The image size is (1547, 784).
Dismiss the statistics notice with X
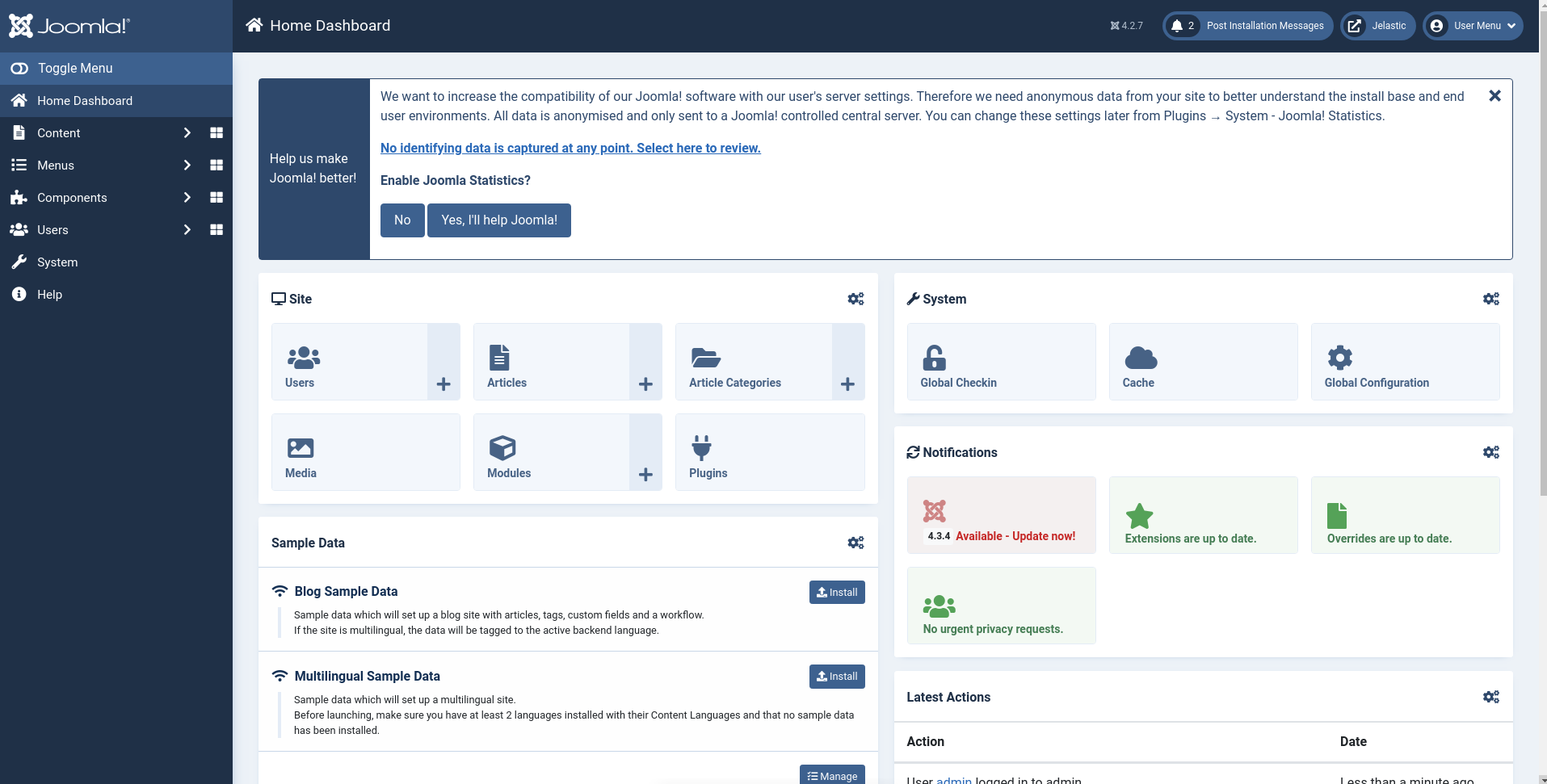coord(1494,96)
